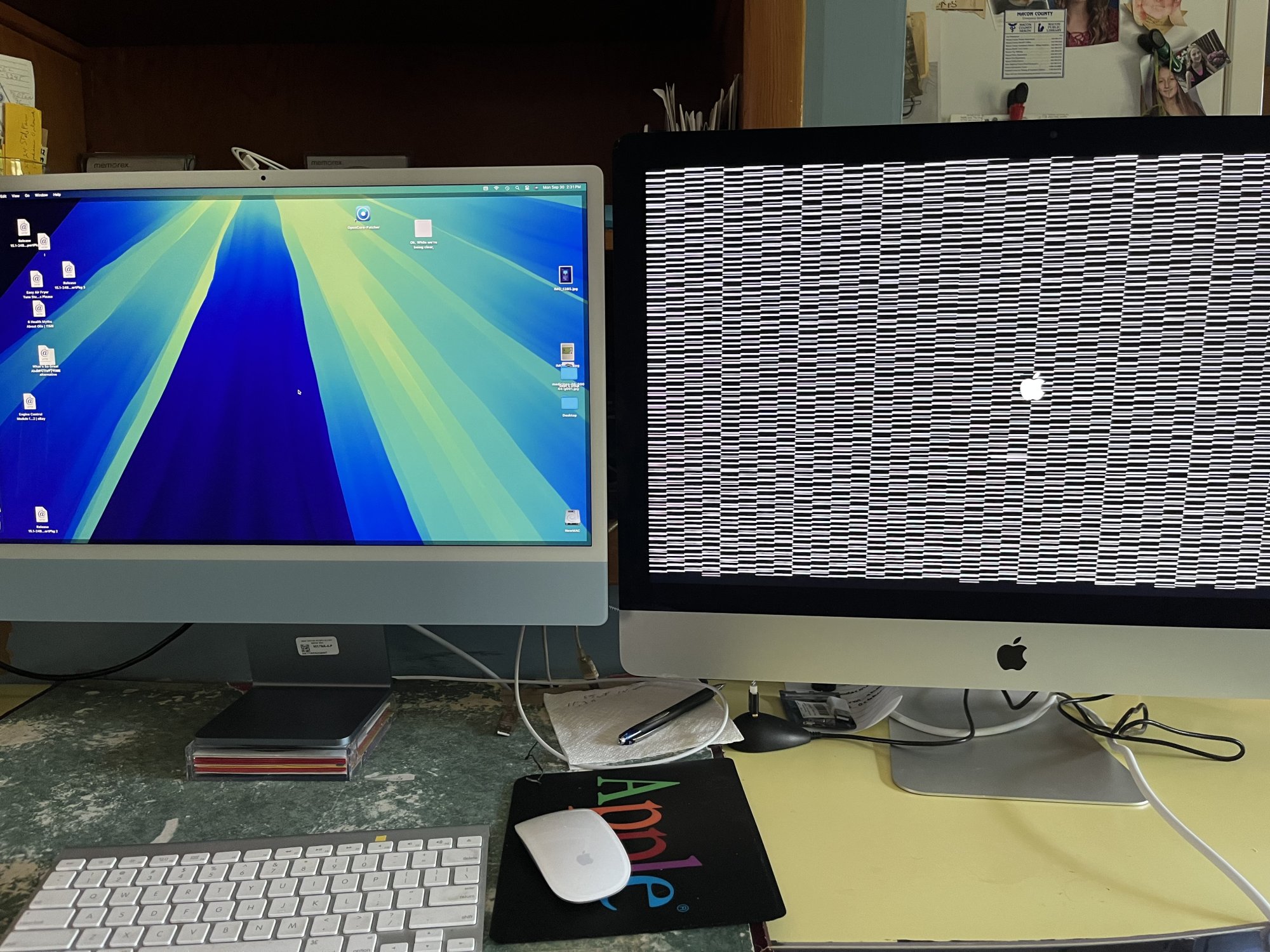
Task: Select the IMG_1385.jpg desktop file
Action: (565, 275)
